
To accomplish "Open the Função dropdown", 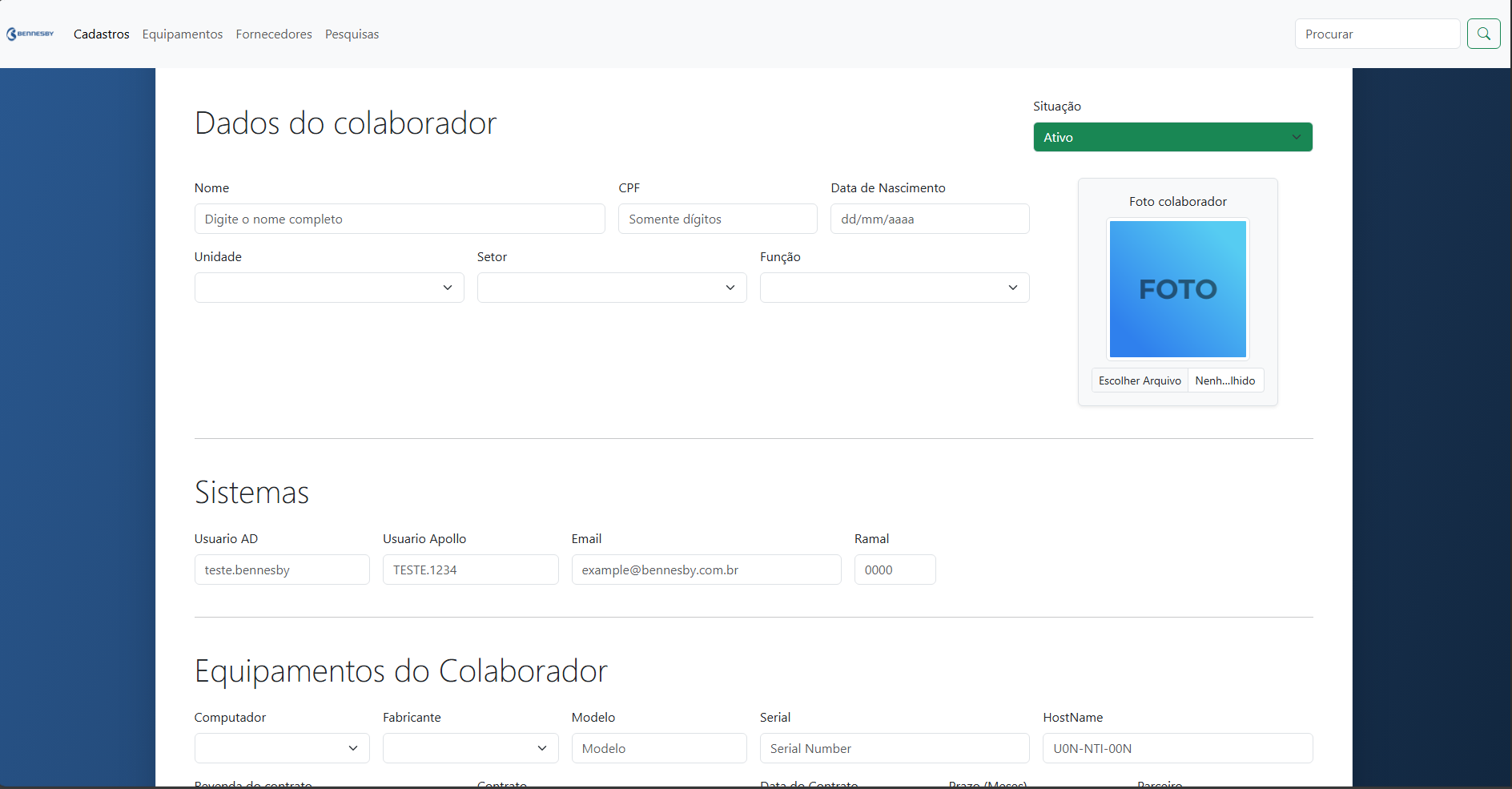I will click(x=894, y=288).
